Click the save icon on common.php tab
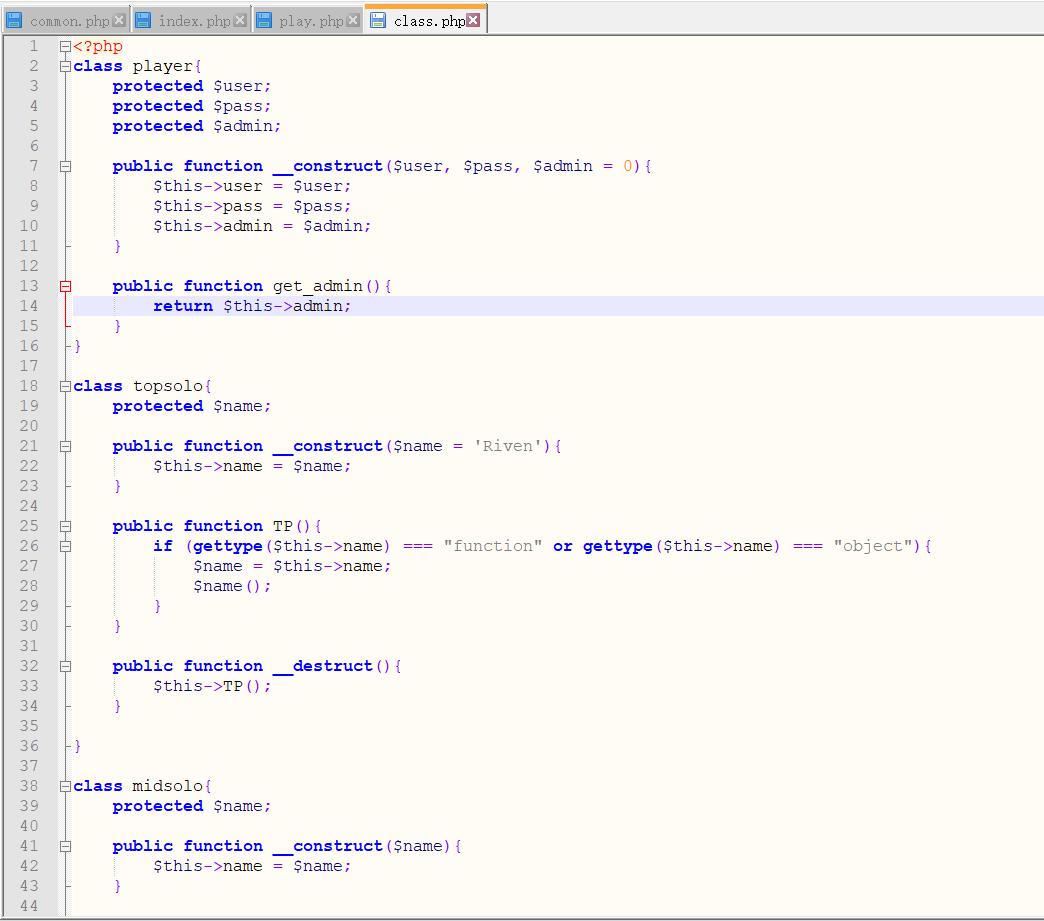The image size is (1044, 921). pyautogui.click(x=14, y=20)
